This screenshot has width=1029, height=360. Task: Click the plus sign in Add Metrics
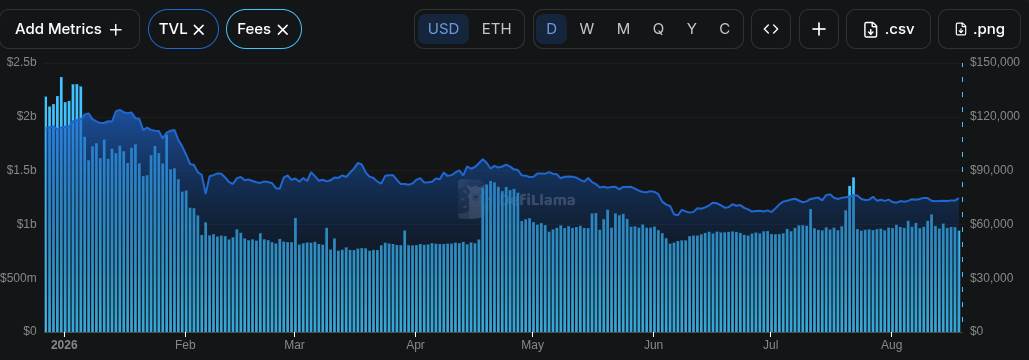pyautogui.click(x=116, y=30)
